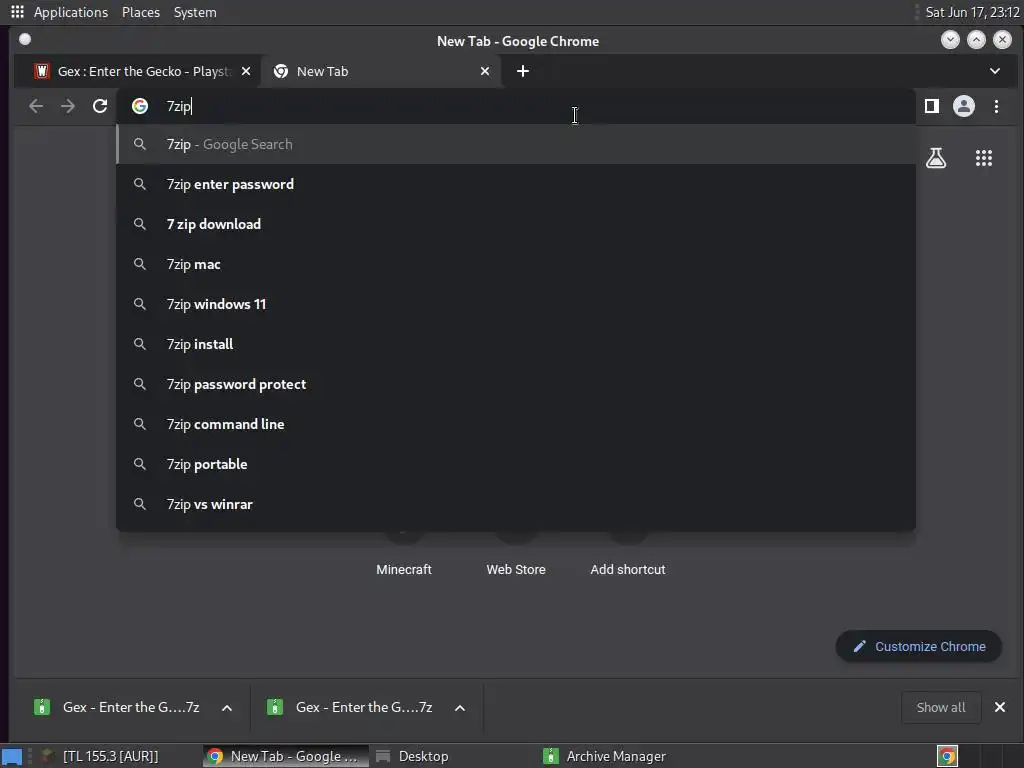
Task: Open the Google apps grid
Action: pyautogui.click(x=984, y=158)
